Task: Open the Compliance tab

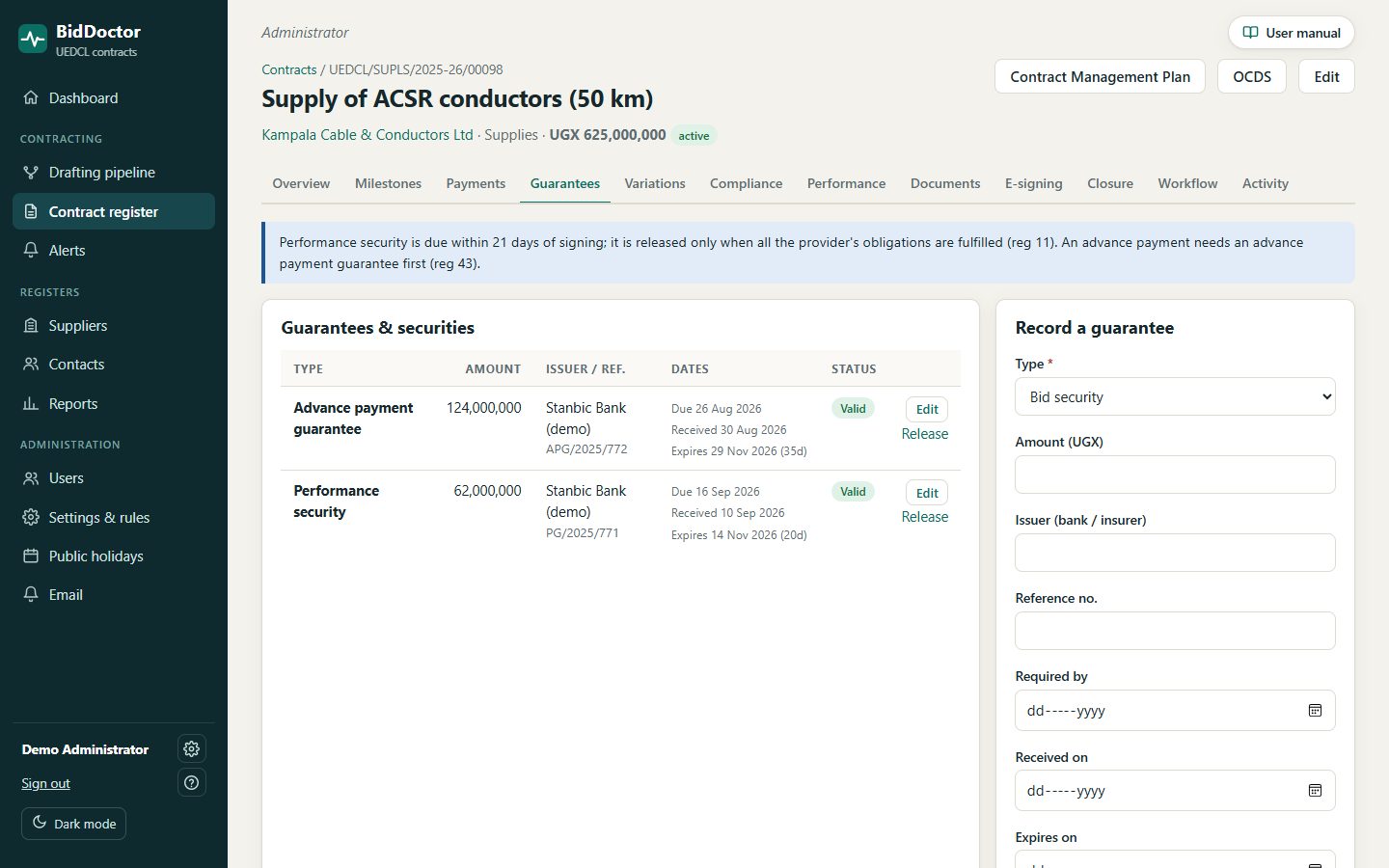Action: click(747, 183)
